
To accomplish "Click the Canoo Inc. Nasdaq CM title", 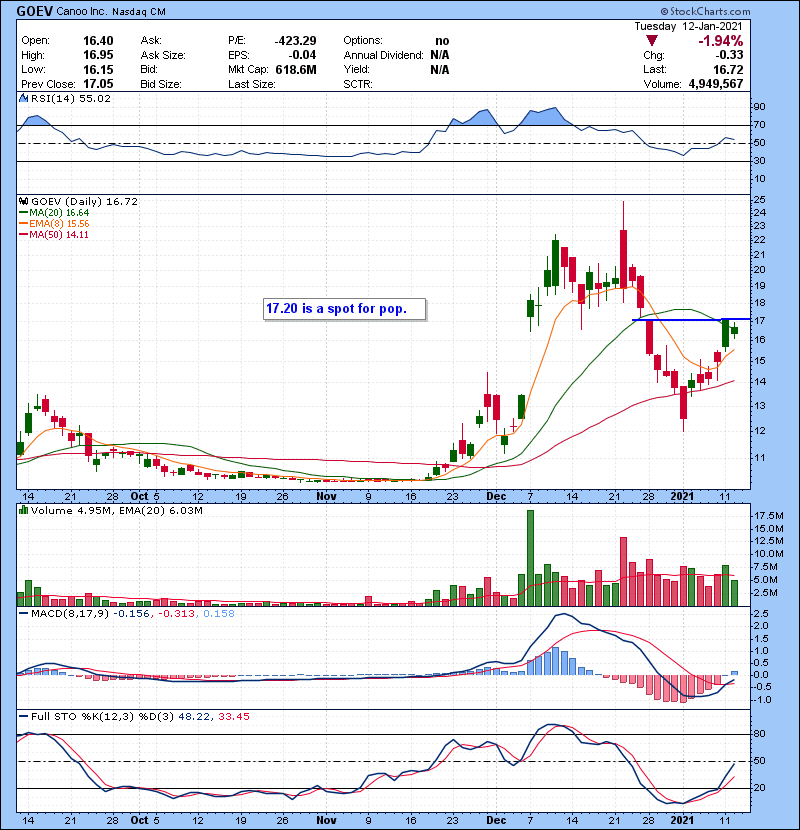I will pos(111,12).
